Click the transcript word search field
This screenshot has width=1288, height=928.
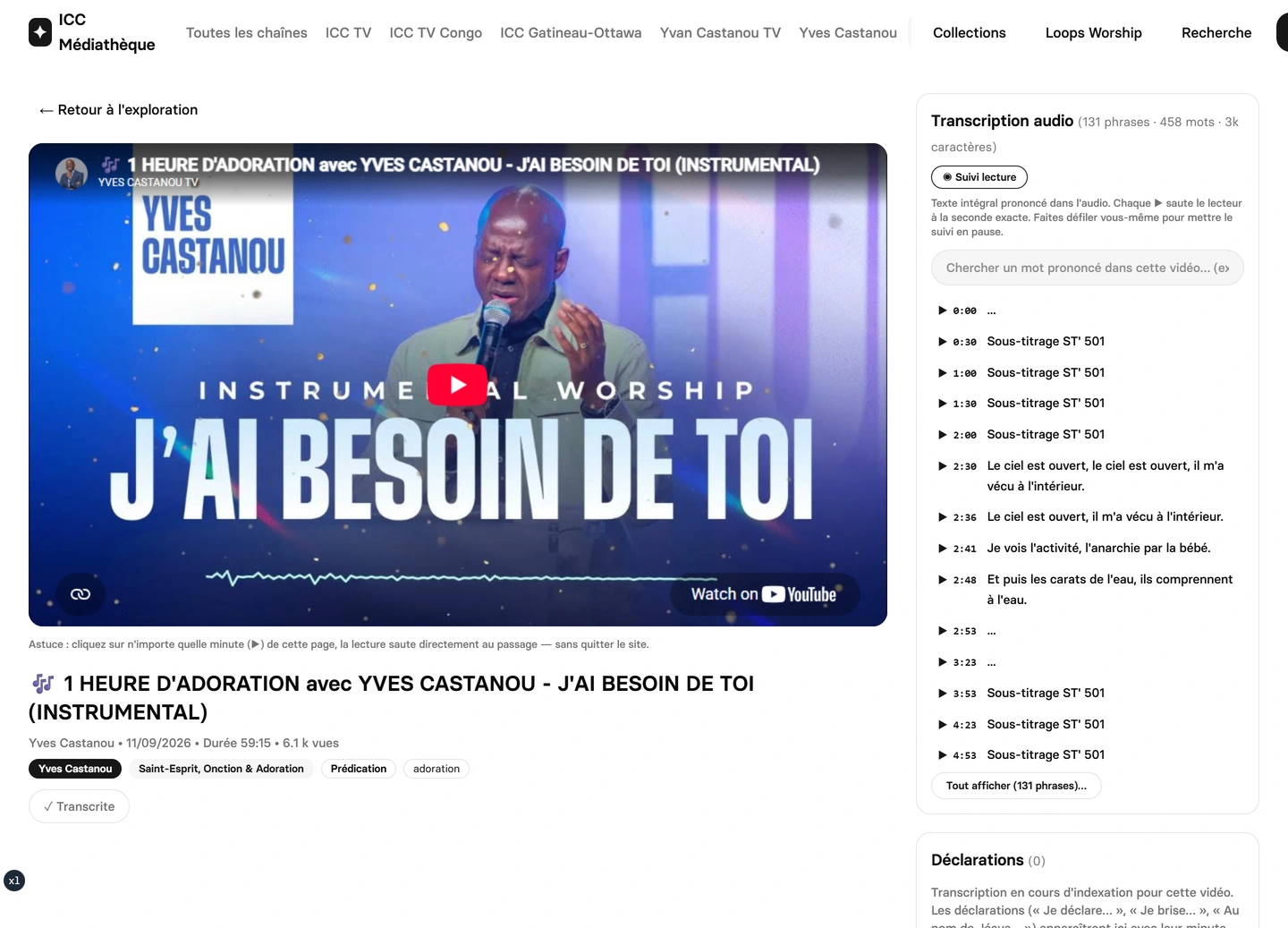1088,268
